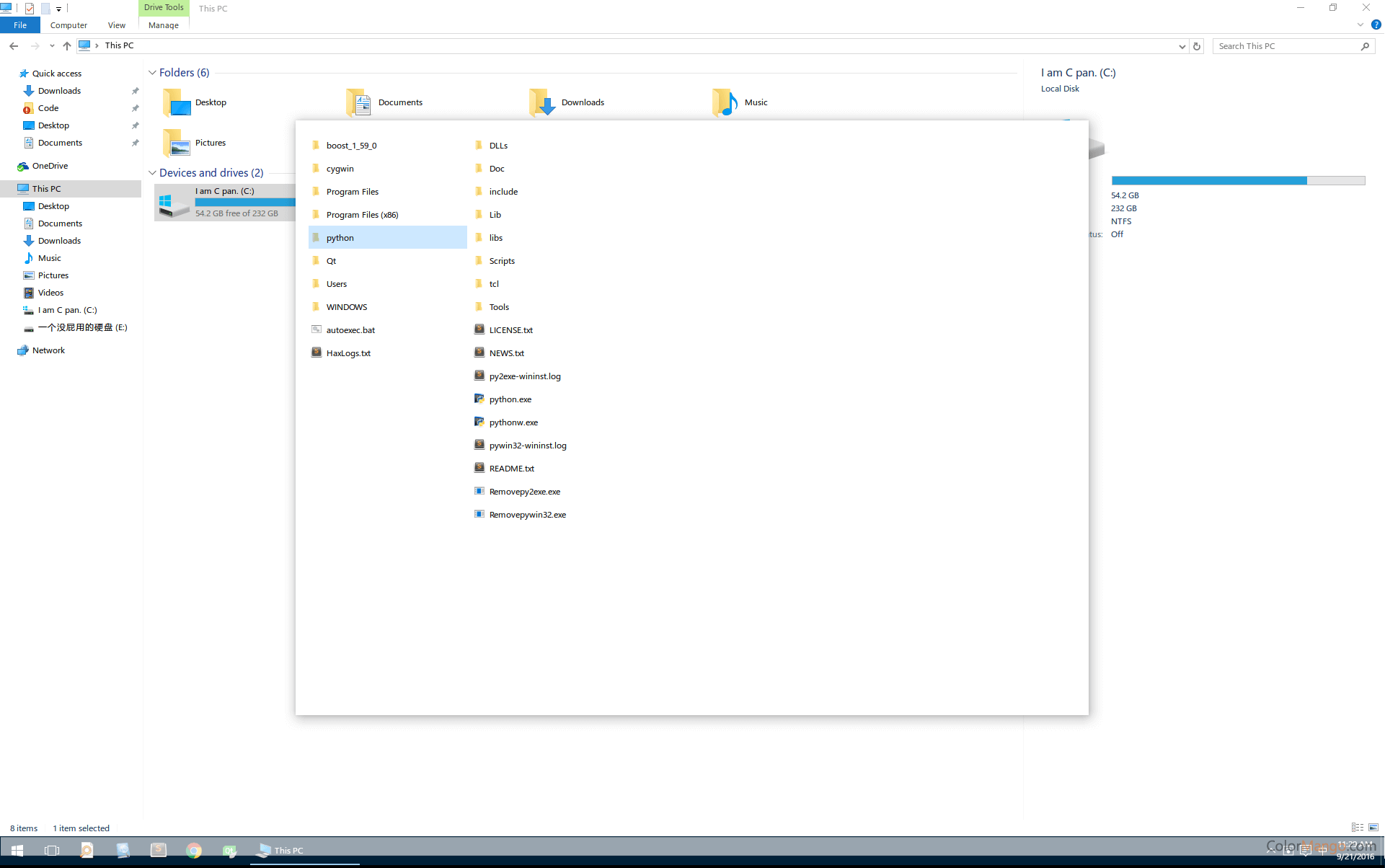1385x868 pixels.
Task: Switch to the Computer ribbon tab
Action: pyautogui.click(x=68, y=25)
